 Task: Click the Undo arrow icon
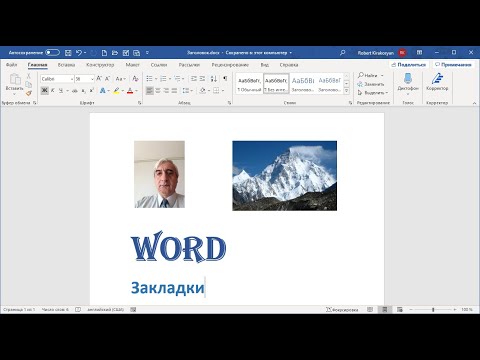(79, 53)
